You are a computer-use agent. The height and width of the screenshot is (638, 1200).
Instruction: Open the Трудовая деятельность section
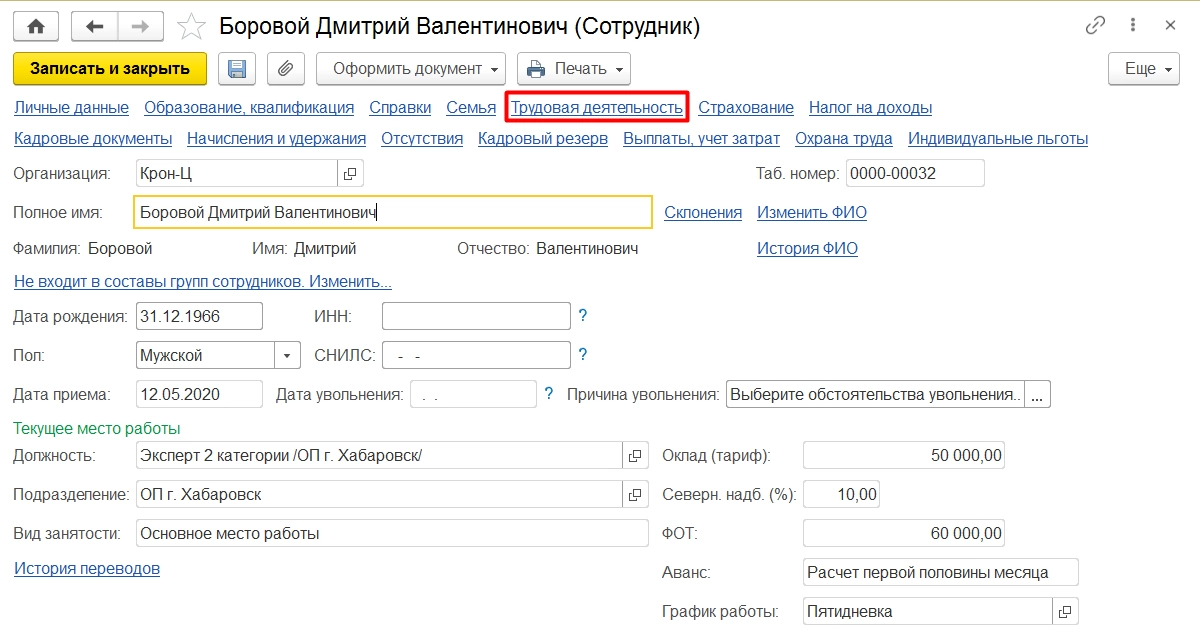point(597,107)
